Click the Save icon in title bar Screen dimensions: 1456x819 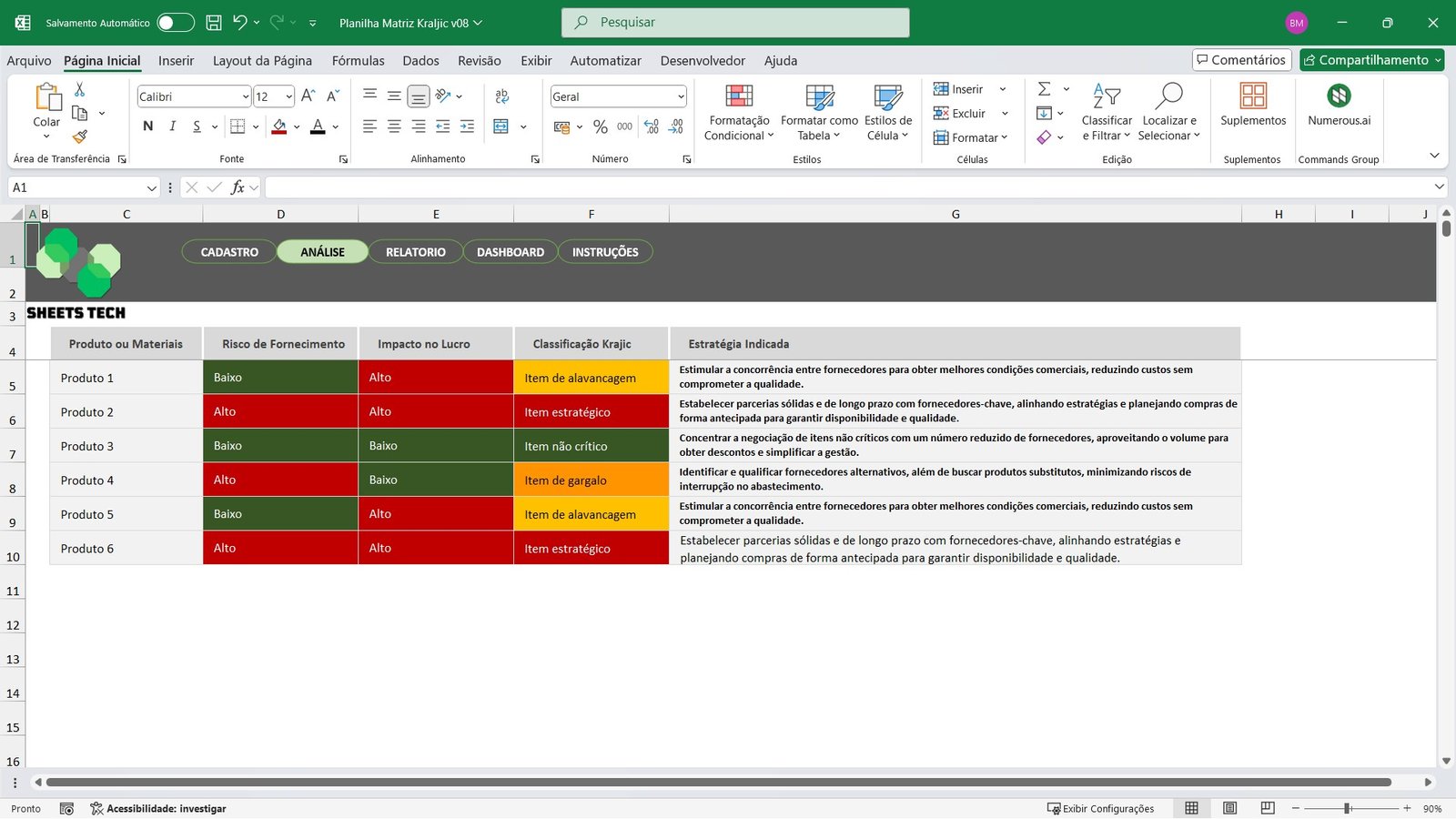point(214,23)
